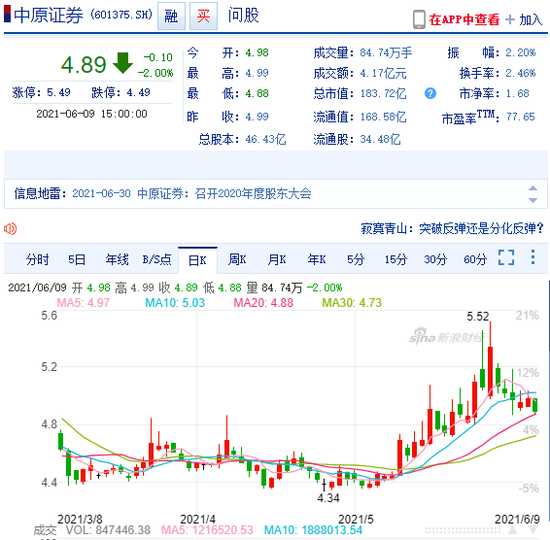Switch to the 年线 chart tab

click(117, 260)
